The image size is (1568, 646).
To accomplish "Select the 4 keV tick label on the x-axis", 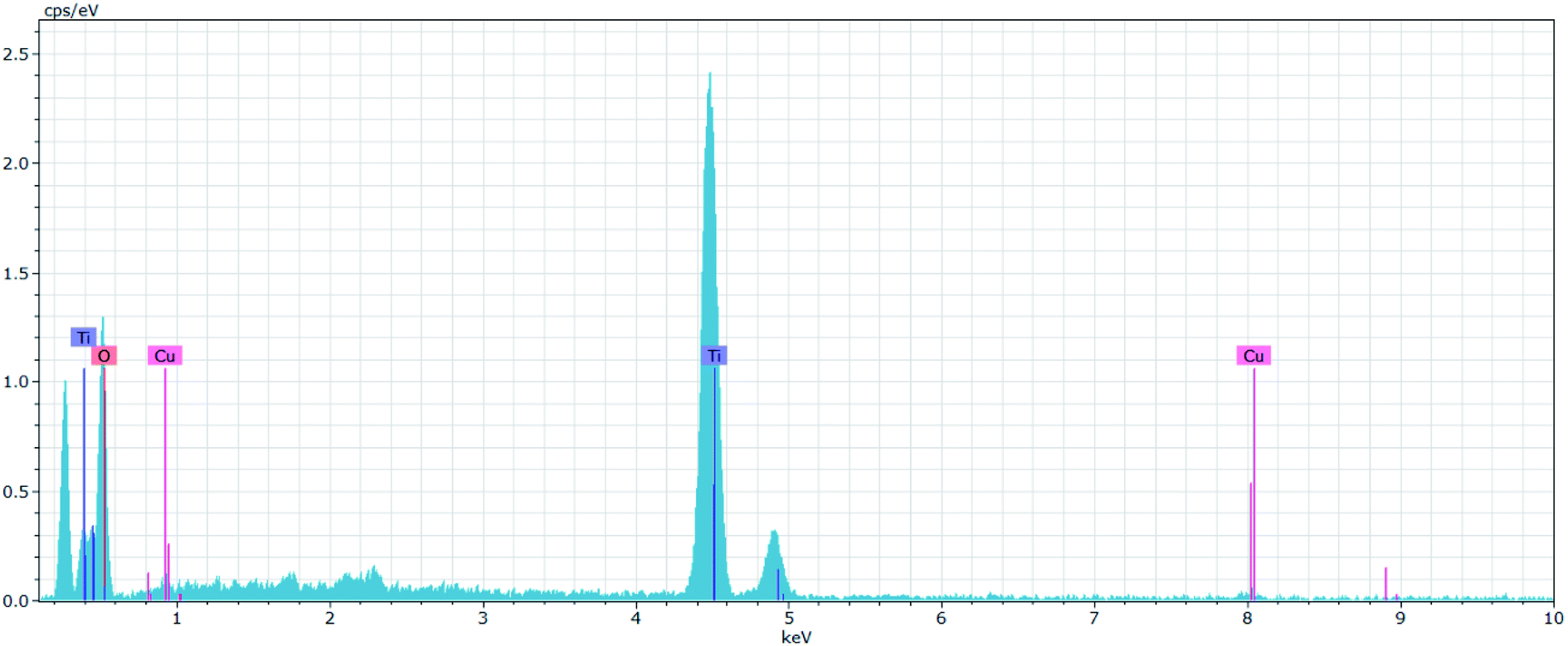I will coord(636,618).
